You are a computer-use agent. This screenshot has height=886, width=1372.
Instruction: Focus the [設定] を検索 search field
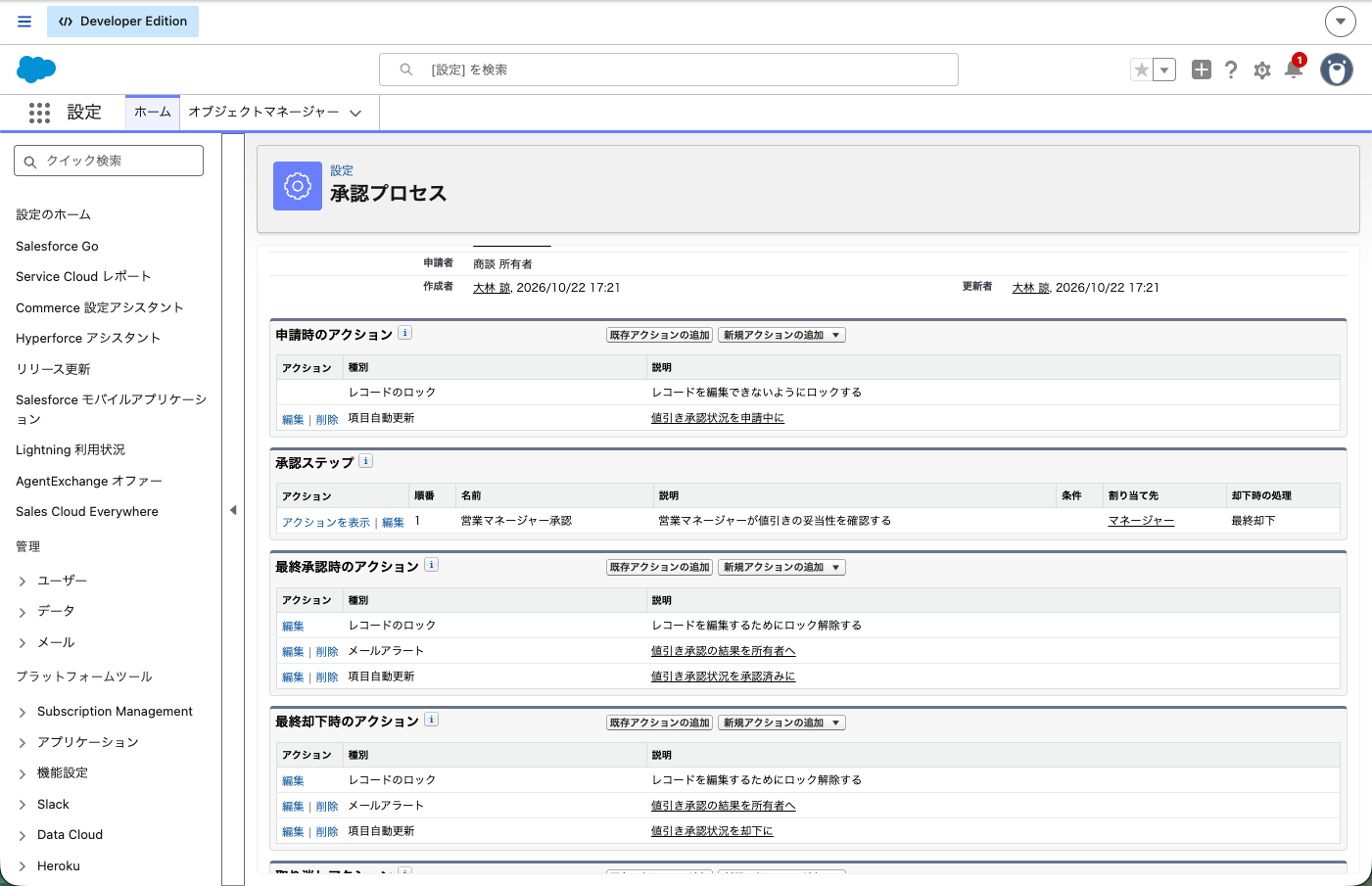669,70
